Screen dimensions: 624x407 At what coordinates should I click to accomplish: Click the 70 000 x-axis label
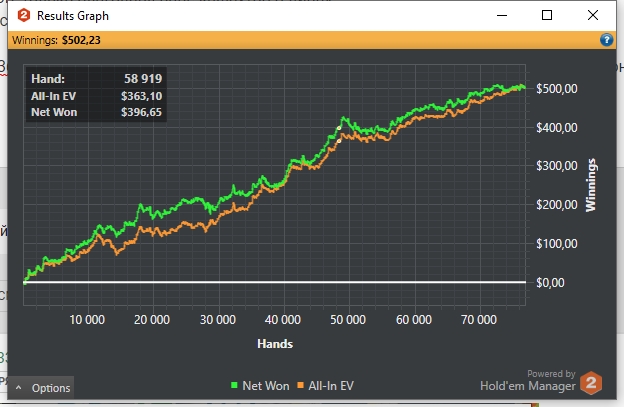click(x=479, y=319)
